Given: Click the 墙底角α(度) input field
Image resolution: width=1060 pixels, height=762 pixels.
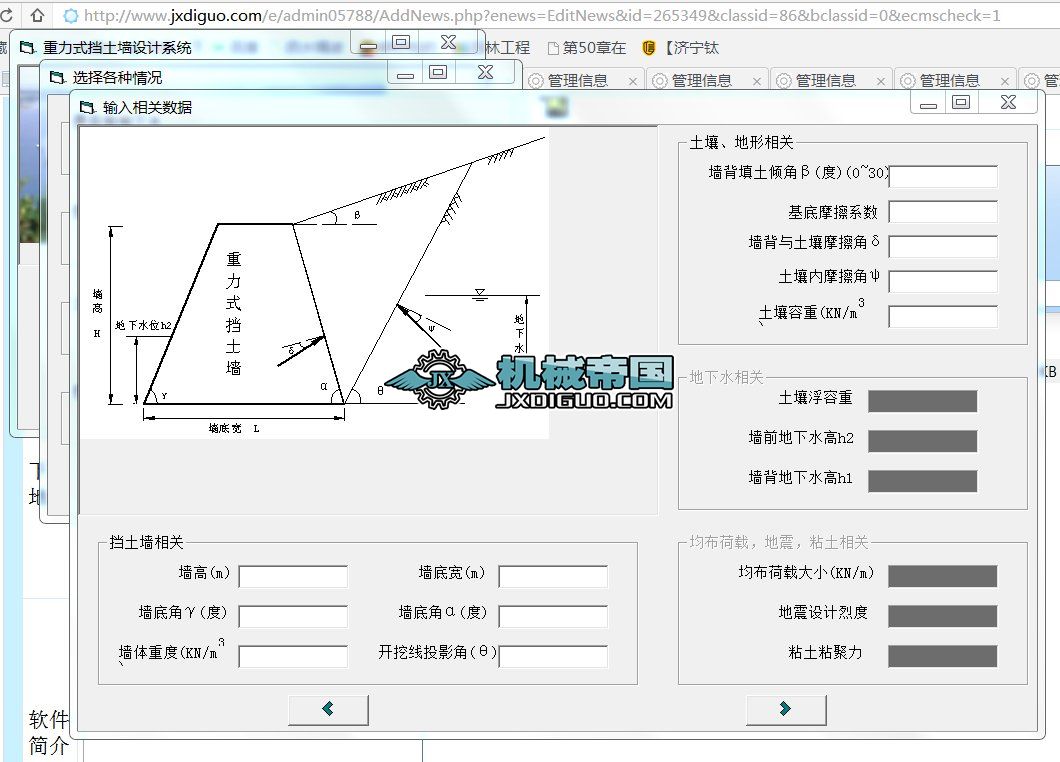Looking at the screenshot, I should coord(553,617).
